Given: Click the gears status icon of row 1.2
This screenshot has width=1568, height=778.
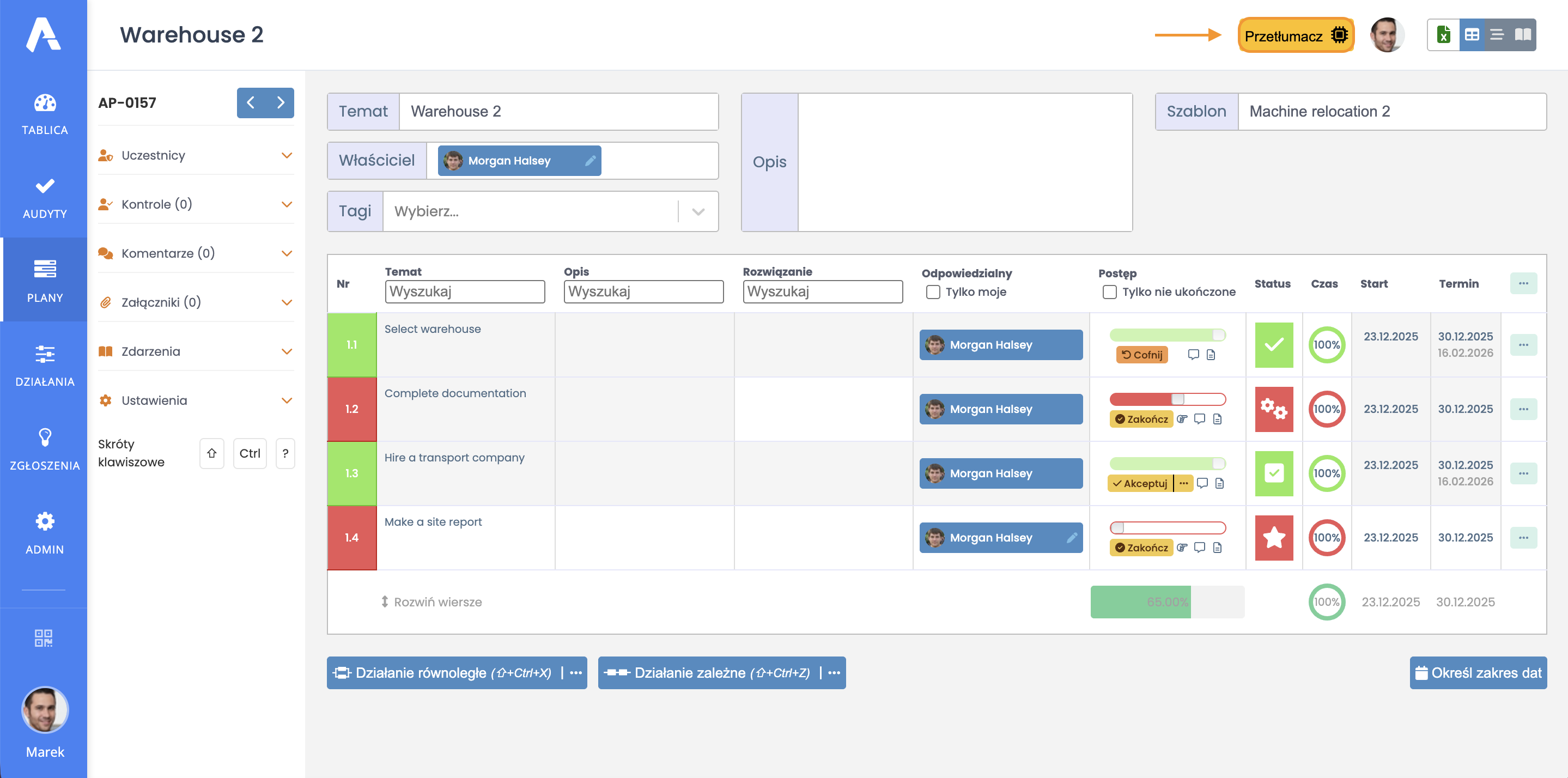Looking at the screenshot, I should (x=1273, y=409).
